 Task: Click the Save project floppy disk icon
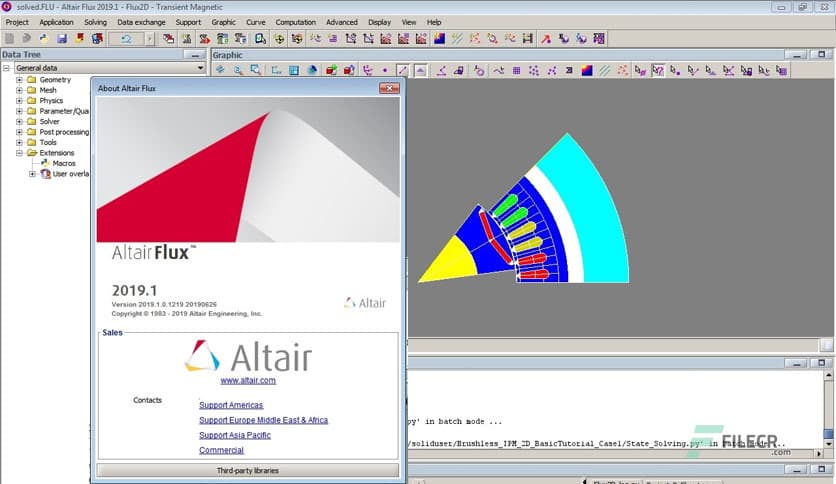tap(62, 38)
